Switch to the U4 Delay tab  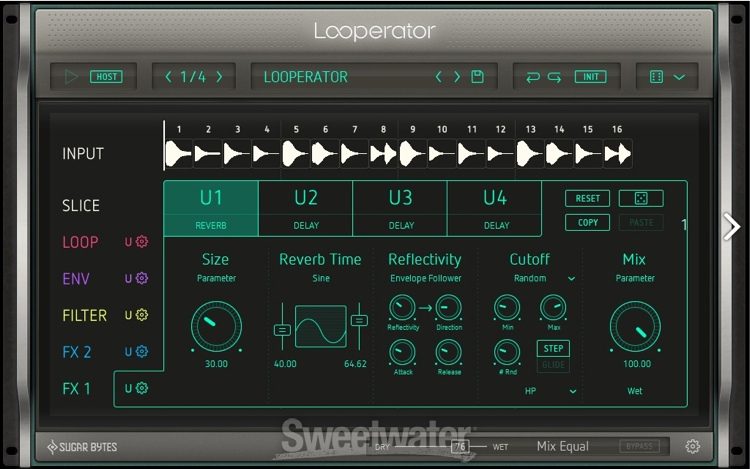point(495,208)
